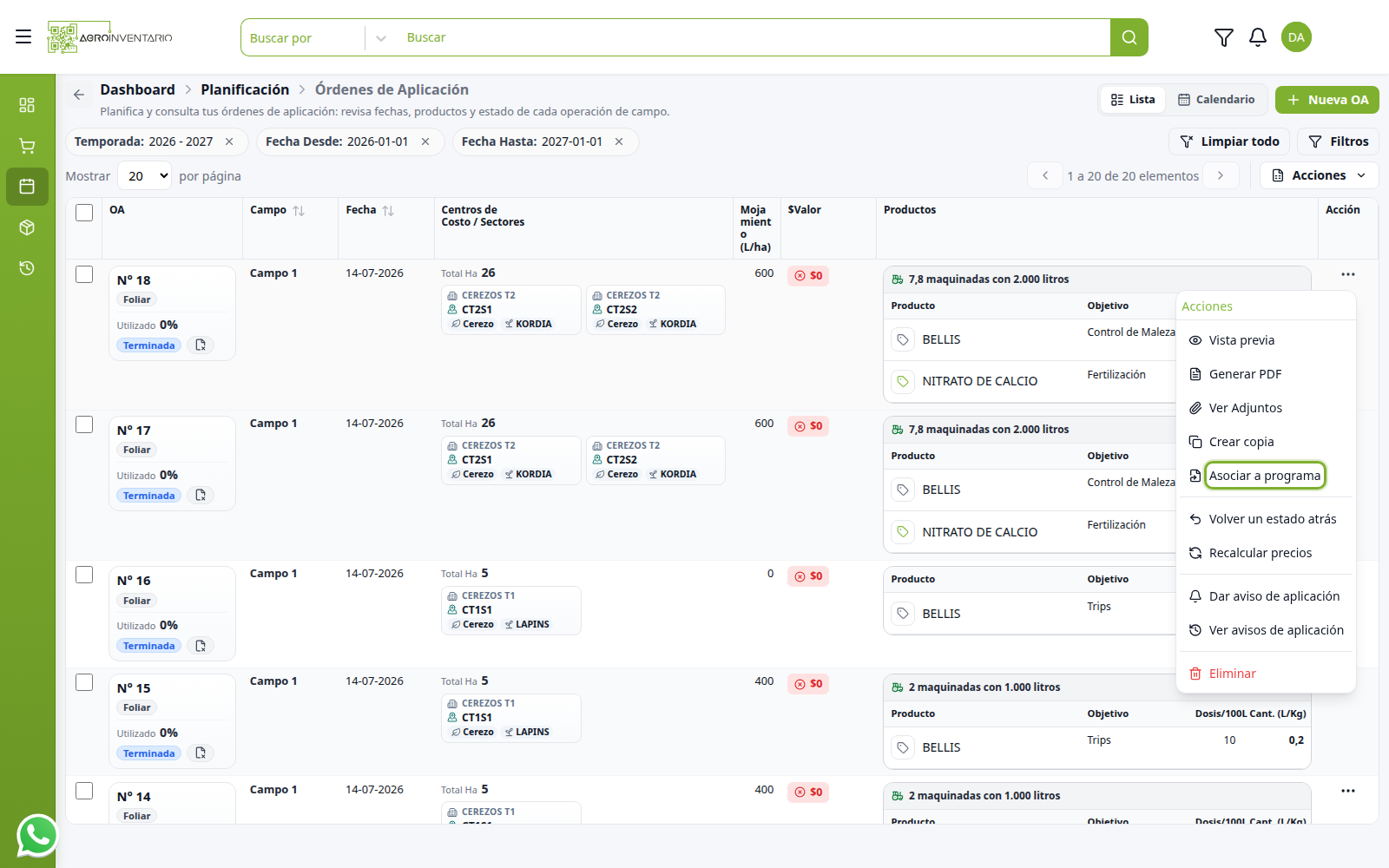This screenshot has height=868, width=1389.
Task: Check the box for order N° 17
Action: (84, 424)
